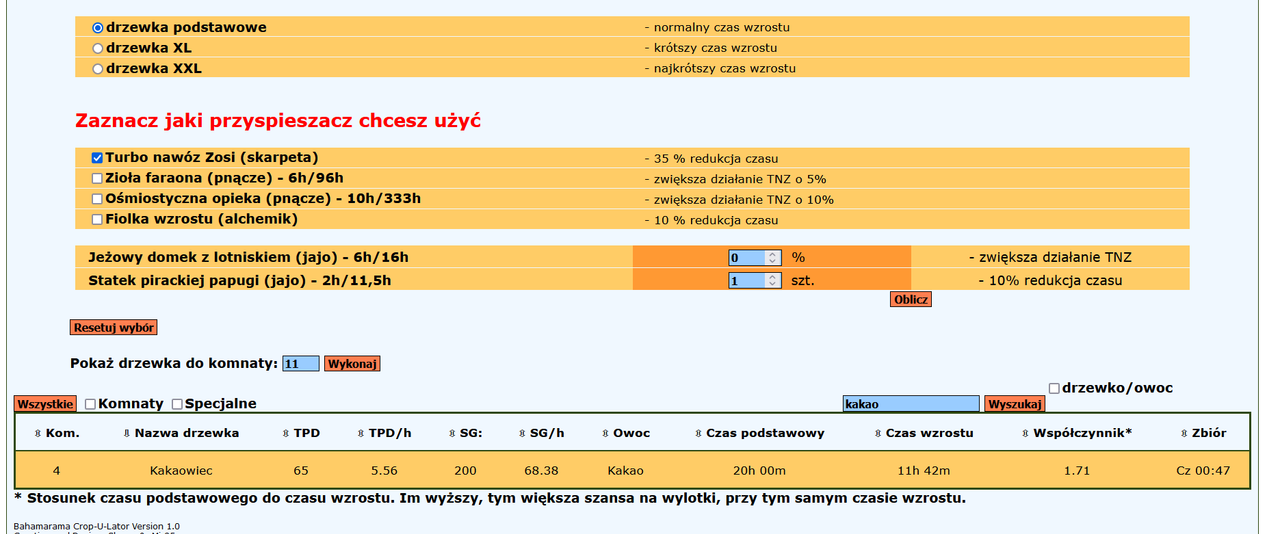Click the 68.38 SG/h value
Image resolution: width=1280 pixels, height=534 pixels.
point(541,470)
